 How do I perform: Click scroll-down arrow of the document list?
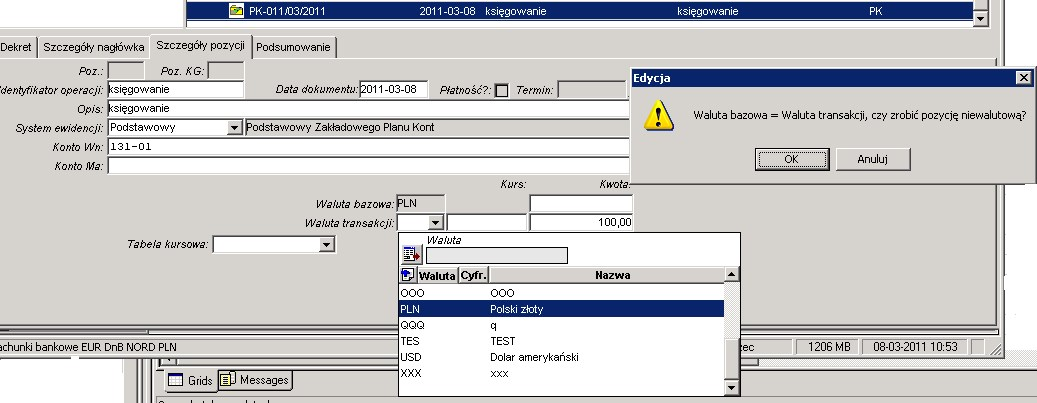pos(980,19)
